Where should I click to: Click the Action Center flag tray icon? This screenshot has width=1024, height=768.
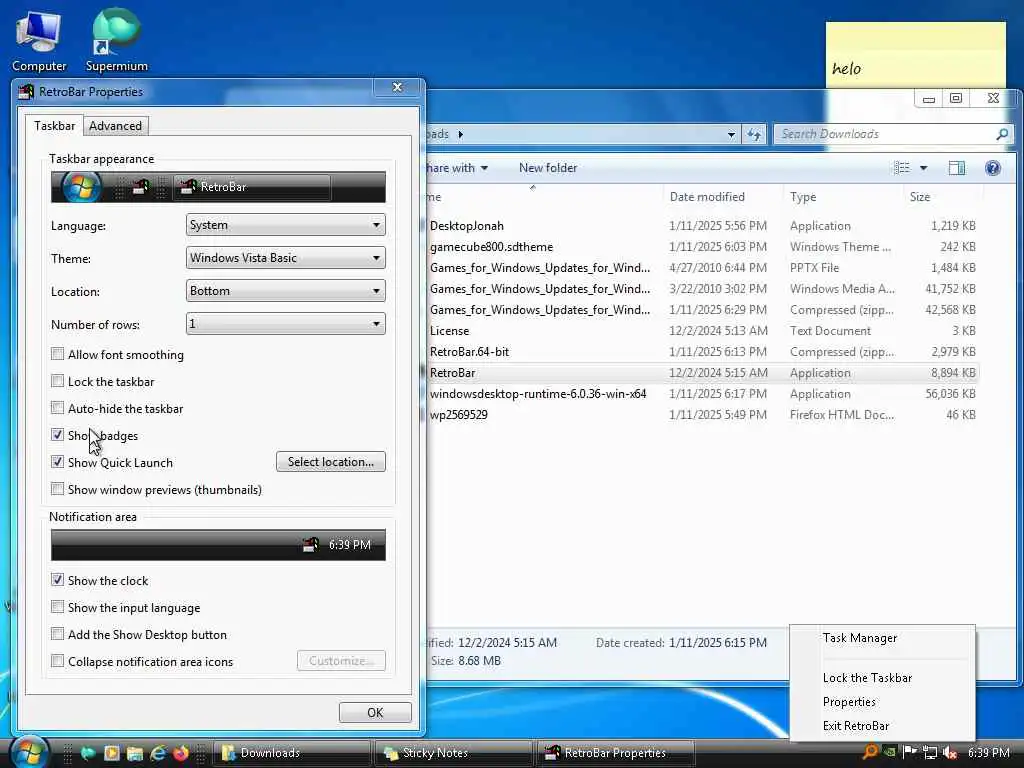point(910,752)
